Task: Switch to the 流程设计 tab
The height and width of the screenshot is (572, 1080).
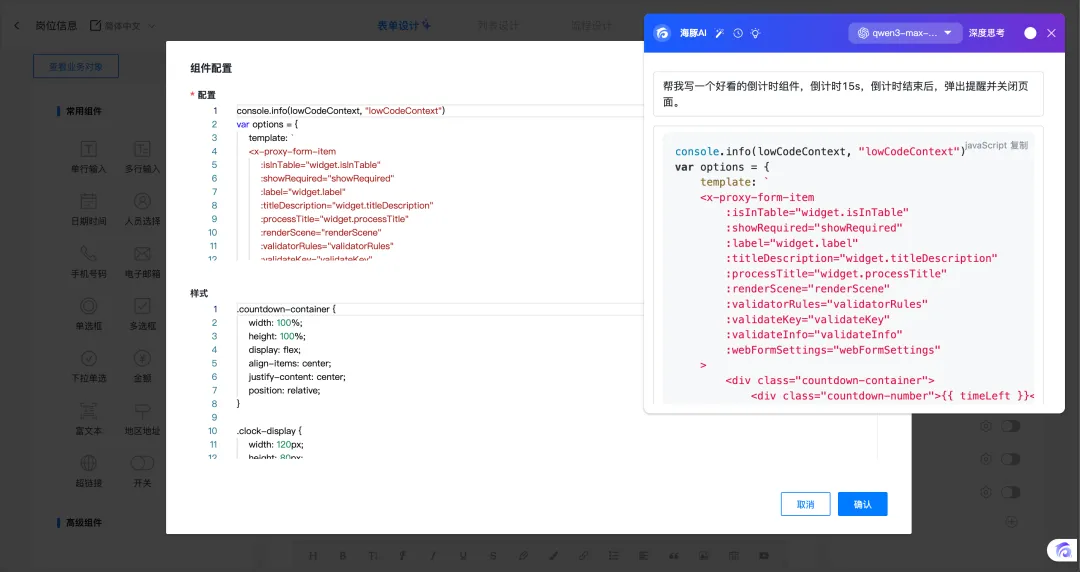Action: pos(591,25)
